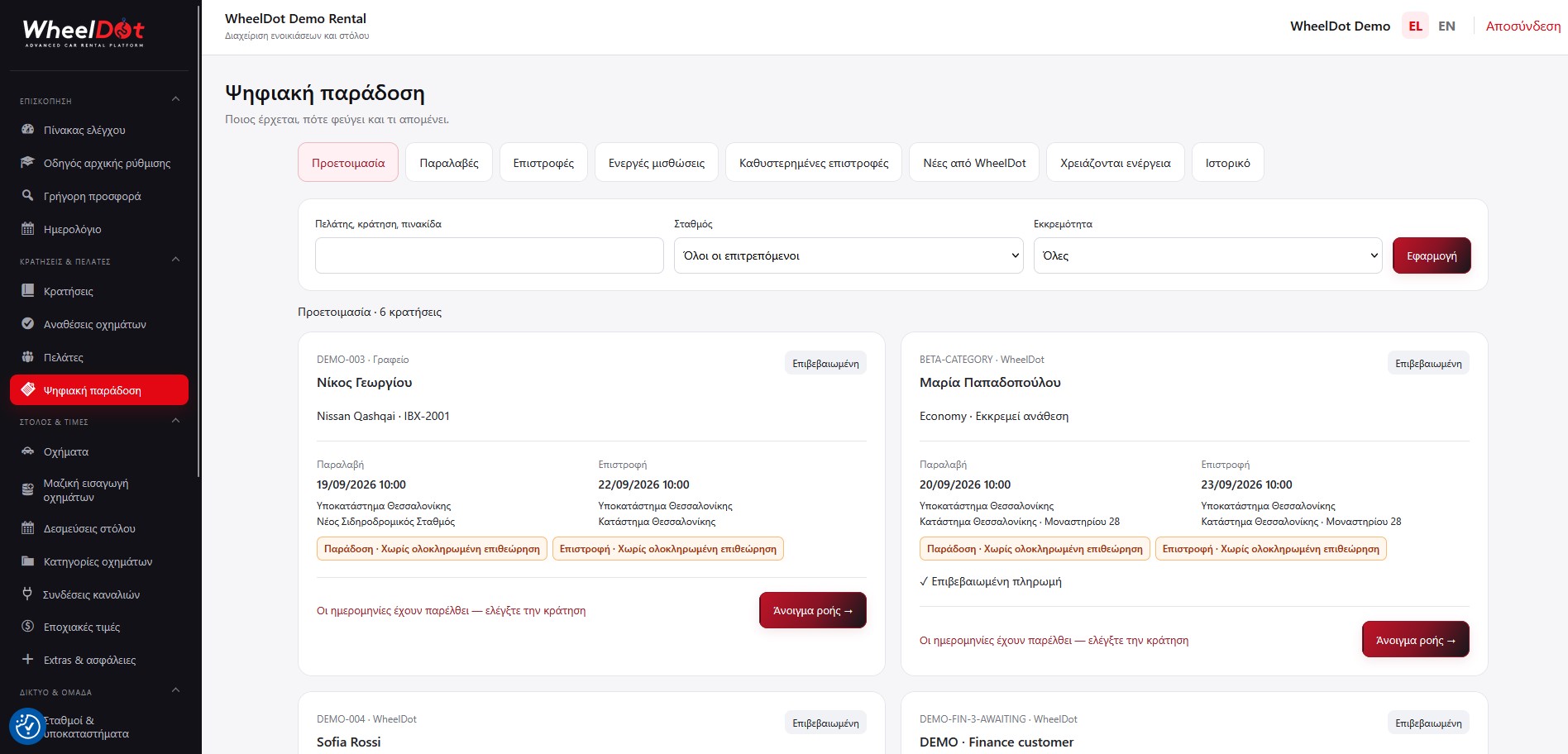Open the Σταθμός dropdown

coord(849,255)
